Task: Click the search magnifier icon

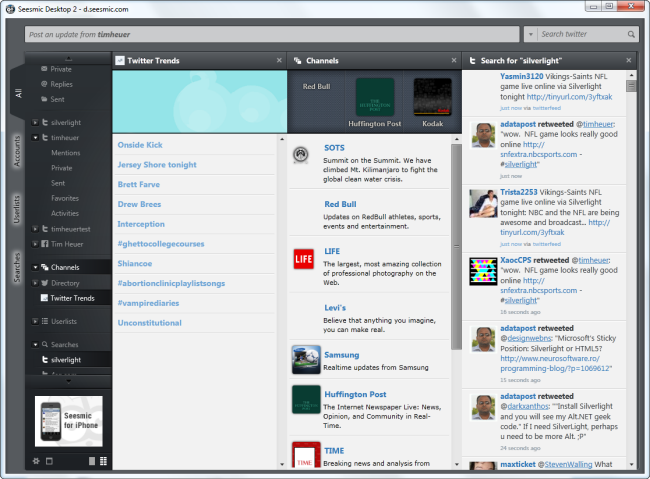Action: tap(631, 34)
